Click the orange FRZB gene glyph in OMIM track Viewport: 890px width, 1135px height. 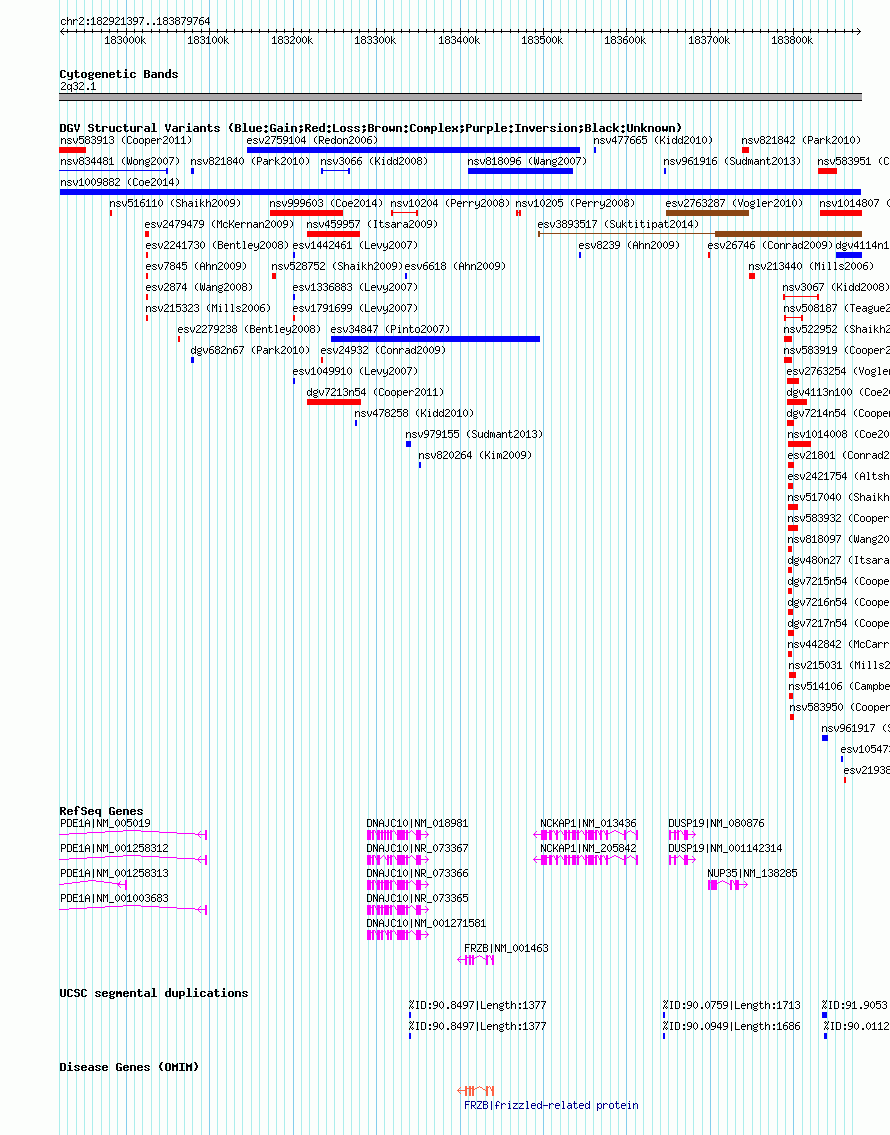pyautogui.click(x=476, y=1090)
